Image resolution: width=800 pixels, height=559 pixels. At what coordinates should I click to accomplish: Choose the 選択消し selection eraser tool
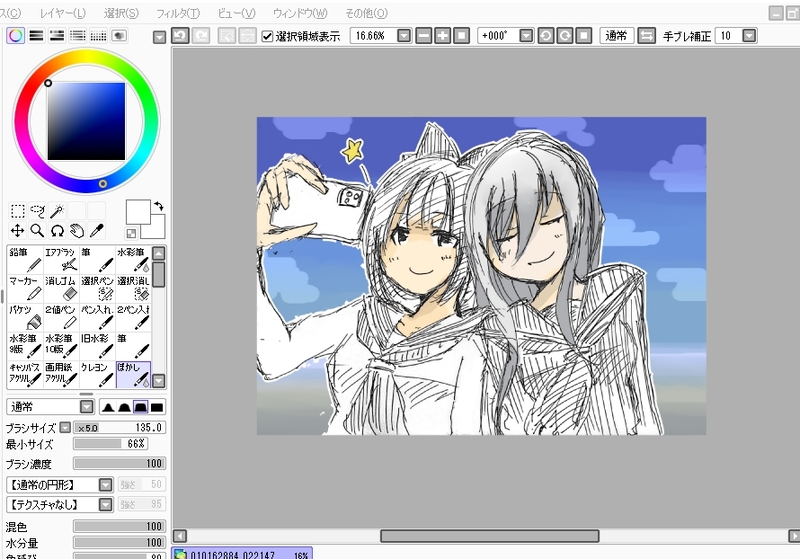point(133,288)
